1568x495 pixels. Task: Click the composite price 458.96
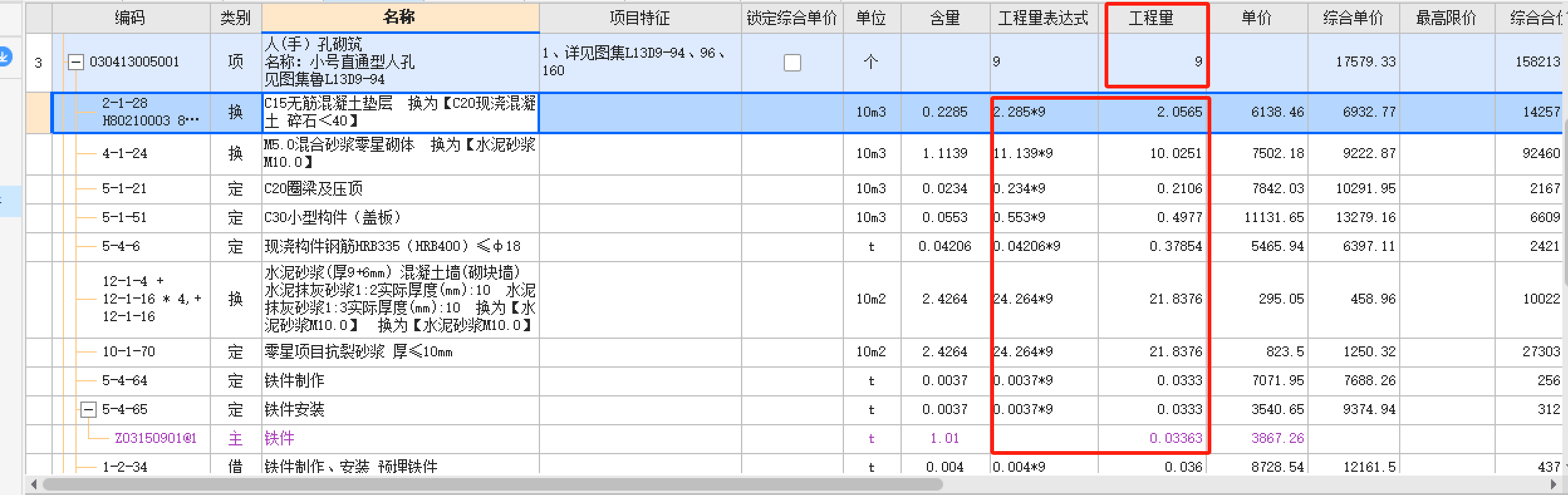(x=1353, y=299)
